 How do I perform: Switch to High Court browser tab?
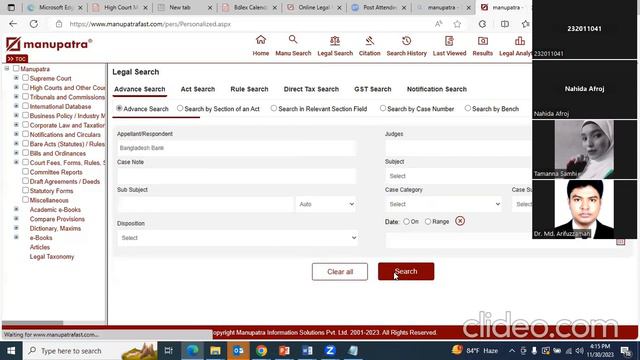pyautogui.click(x=119, y=7)
